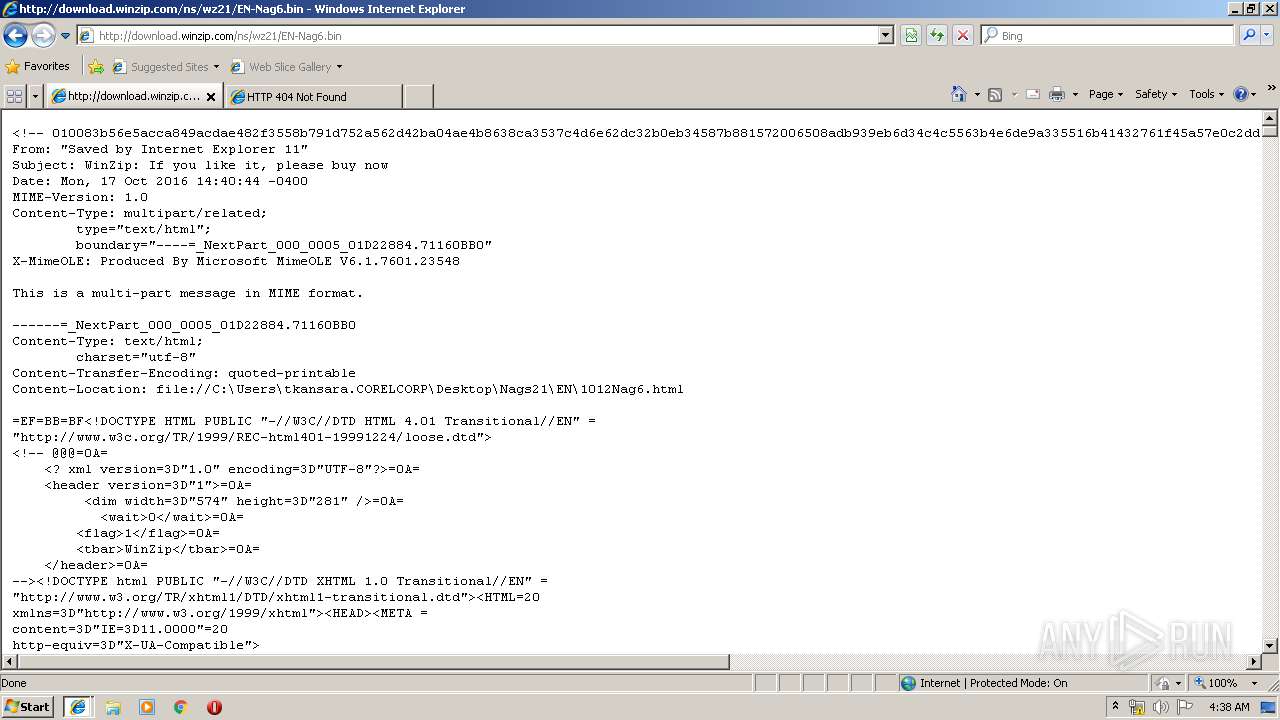This screenshot has width=1280, height=720.
Task: Open the tab list dropdown arrow
Action: coord(35,96)
